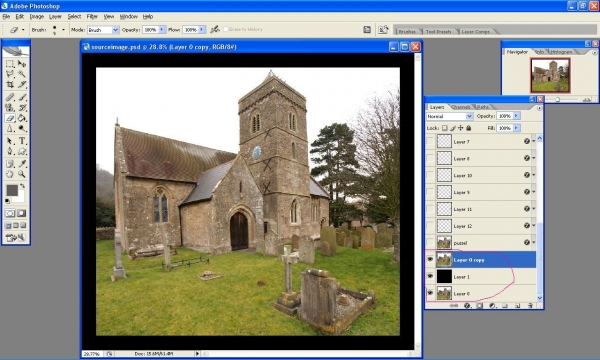Select the Rectangular Marquee tool
600x360 pixels.
tap(10, 64)
